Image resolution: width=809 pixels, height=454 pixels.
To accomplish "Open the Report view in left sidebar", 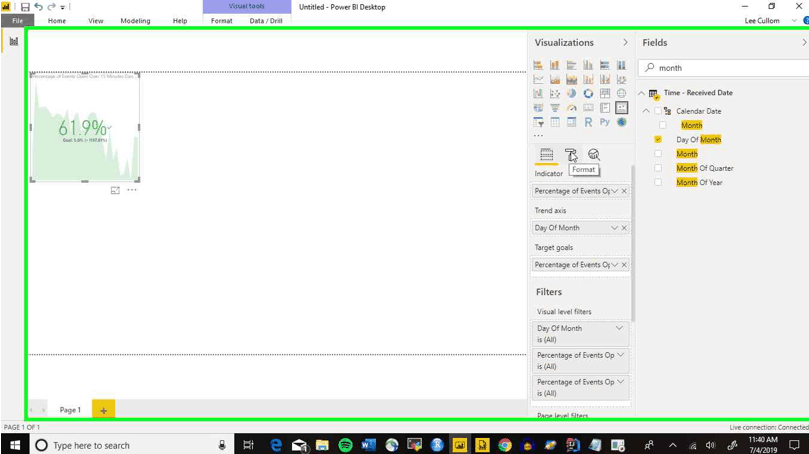I will click(13, 41).
